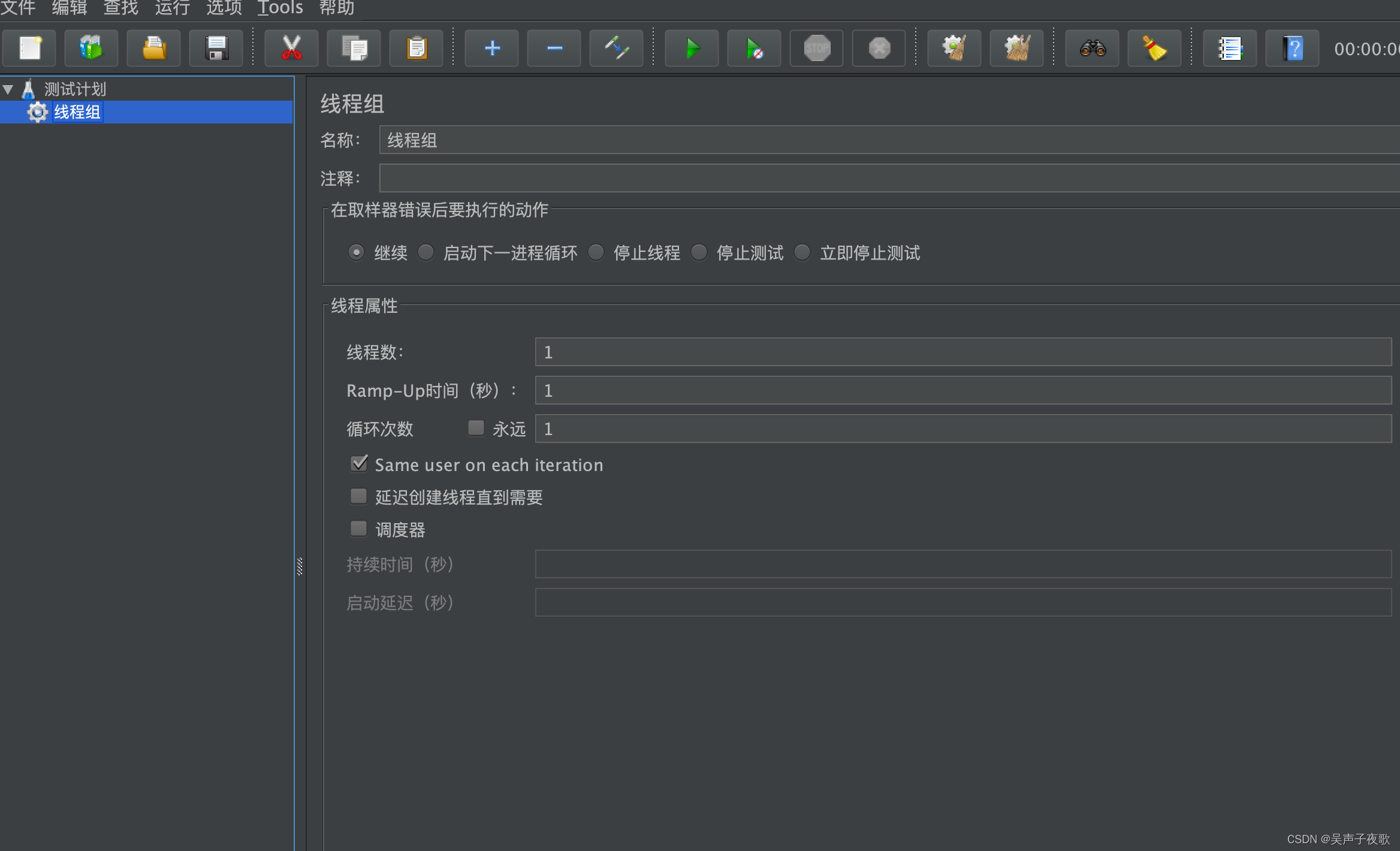Image resolution: width=1400 pixels, height=851 pixels.
Task: Open the 文件 menu
Action: (18, 8)
